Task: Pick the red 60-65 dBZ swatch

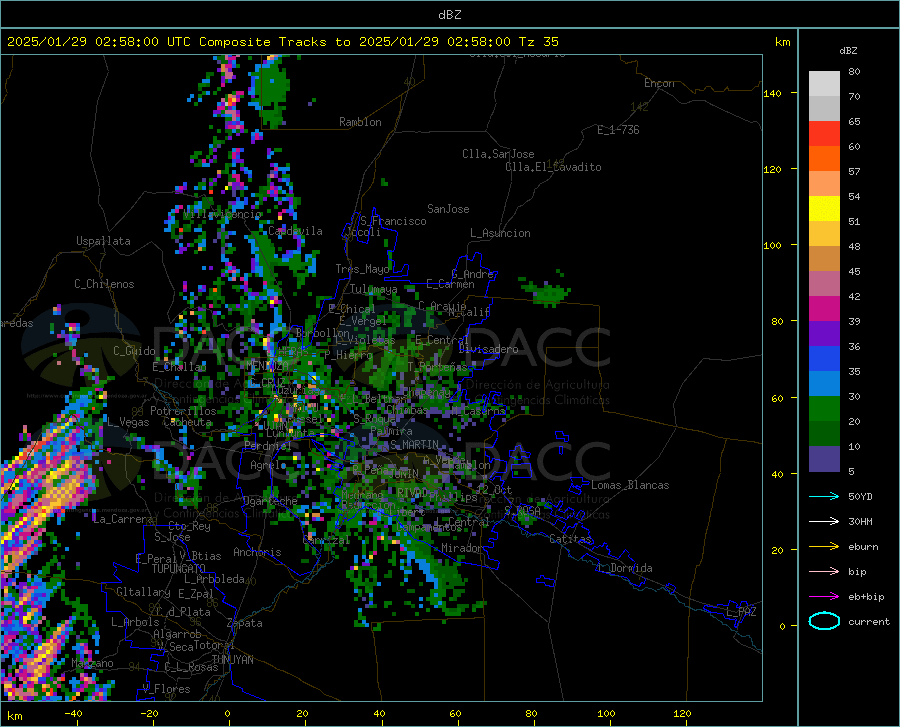Action: (824, 134)
